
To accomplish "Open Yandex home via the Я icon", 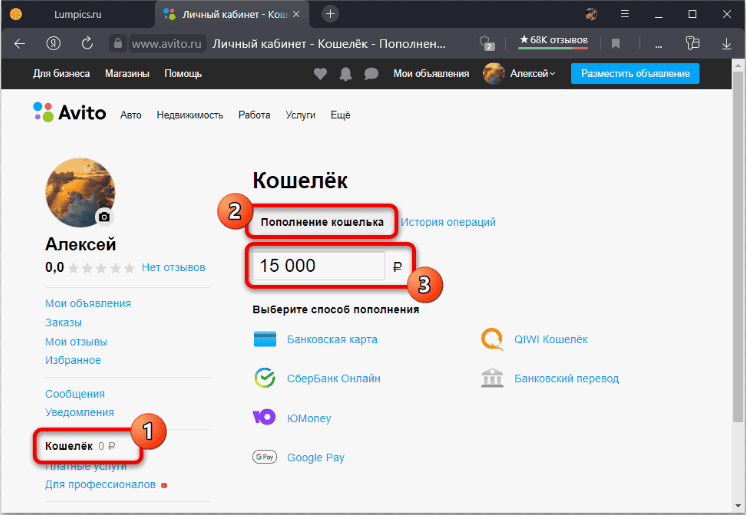I will tap(53, 44).
